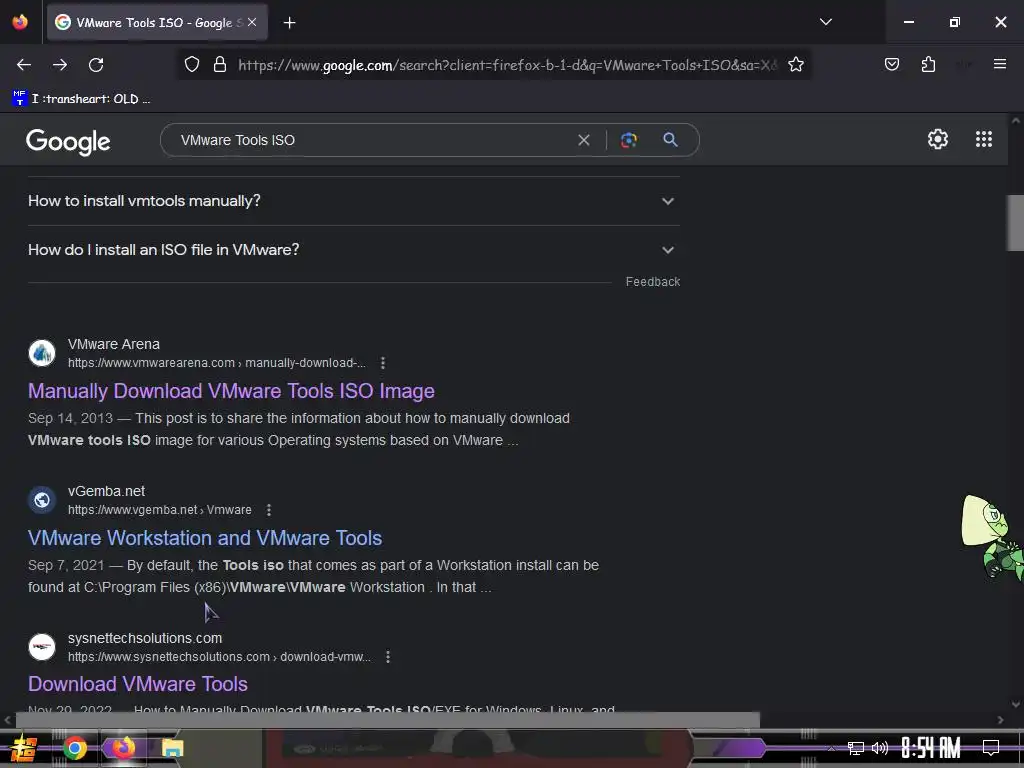
Task: Expand 'How do I install an ISO file in VMware?'
Action: (353, 250)
